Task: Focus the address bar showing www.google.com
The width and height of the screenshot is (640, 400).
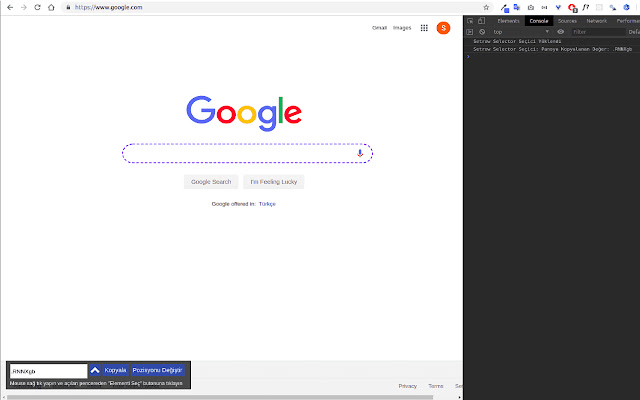Action: [273, 7]
